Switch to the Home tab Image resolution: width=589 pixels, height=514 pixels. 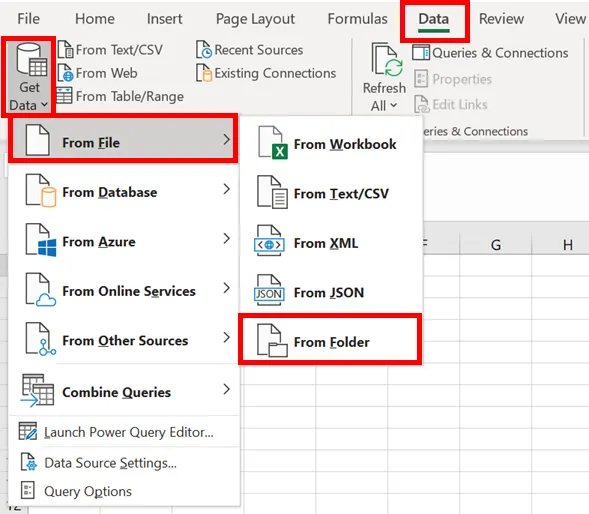[95, 19]
